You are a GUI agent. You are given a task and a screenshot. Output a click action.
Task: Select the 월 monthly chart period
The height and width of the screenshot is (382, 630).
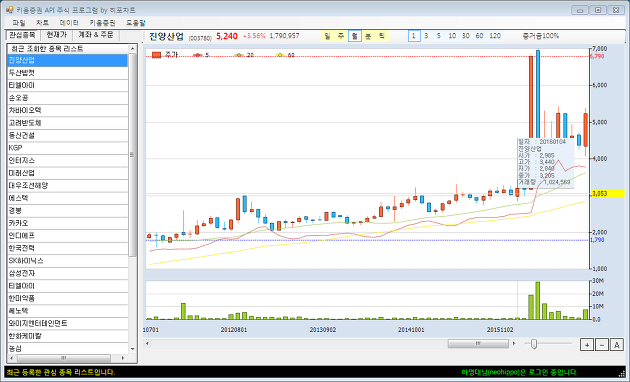point(354,36)
